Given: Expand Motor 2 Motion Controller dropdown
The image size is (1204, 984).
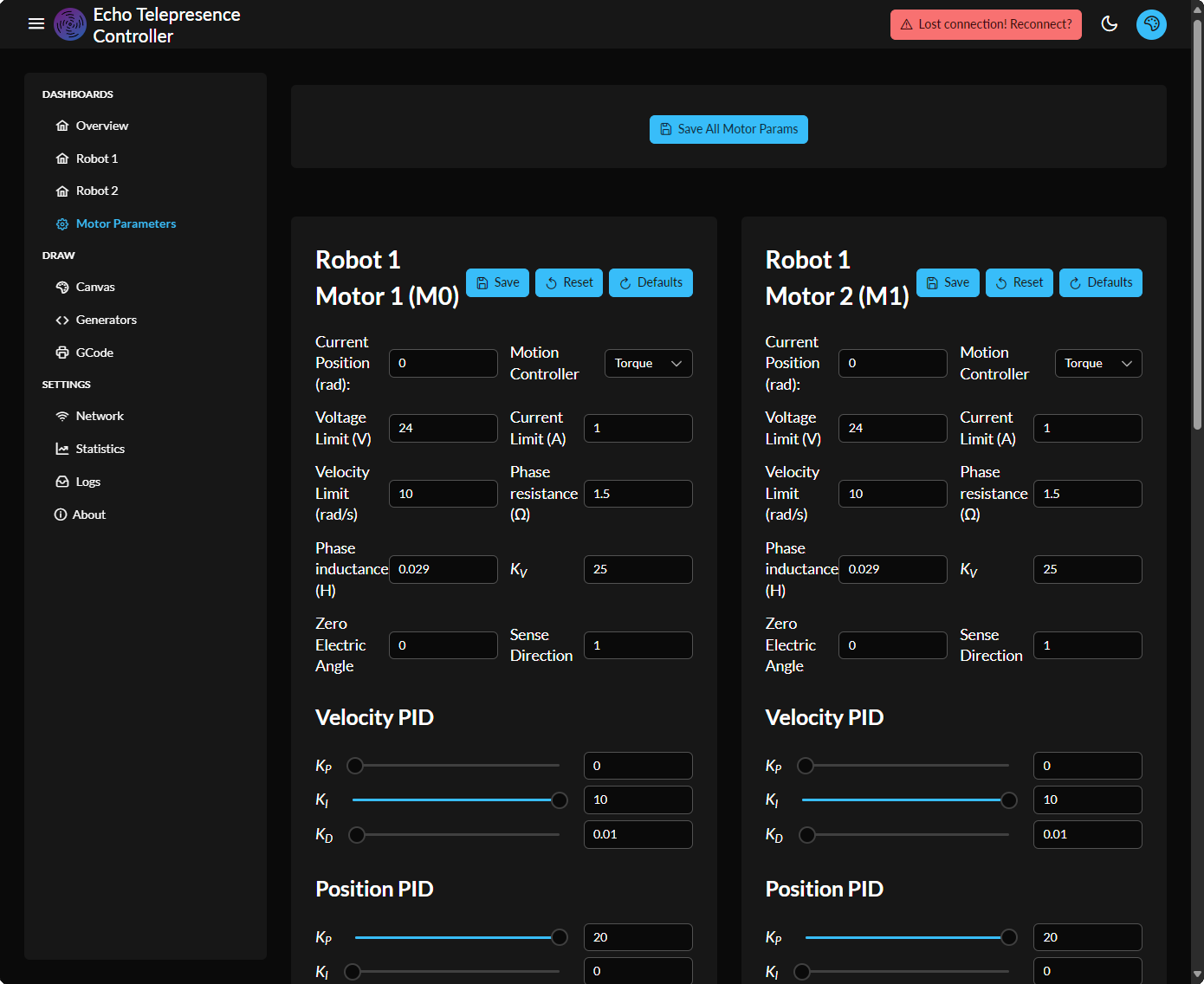Looking at the screenshot, I should pos(1097,364).
